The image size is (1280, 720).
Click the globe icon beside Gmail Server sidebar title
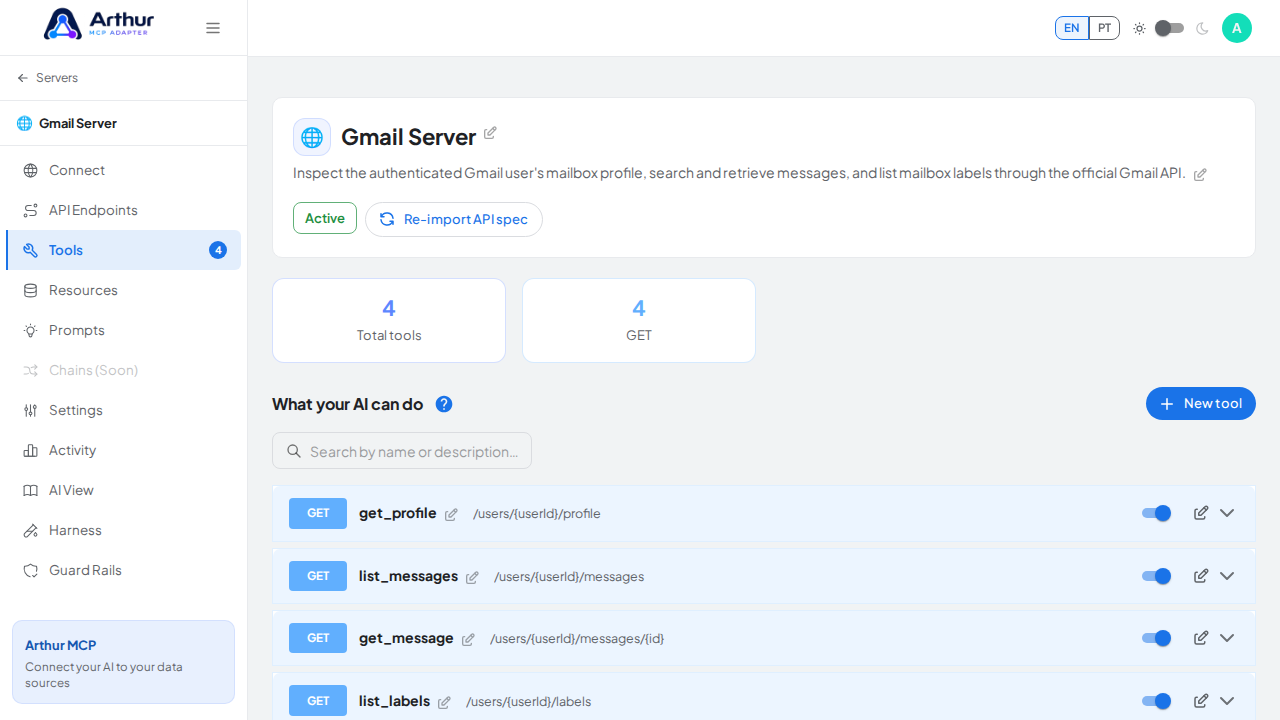[x=25, y=124]
